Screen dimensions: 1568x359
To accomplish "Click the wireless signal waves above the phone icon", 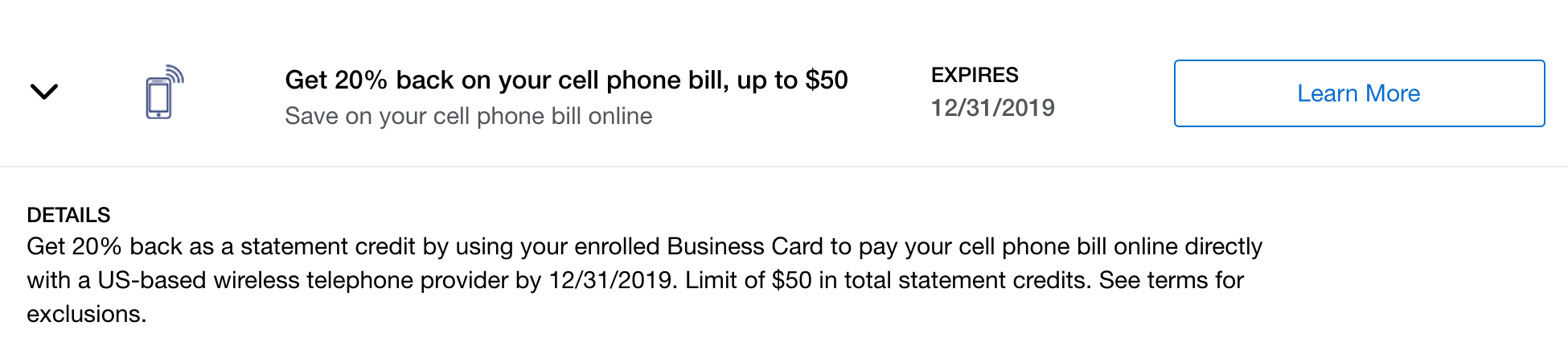I will pos(175,74).
